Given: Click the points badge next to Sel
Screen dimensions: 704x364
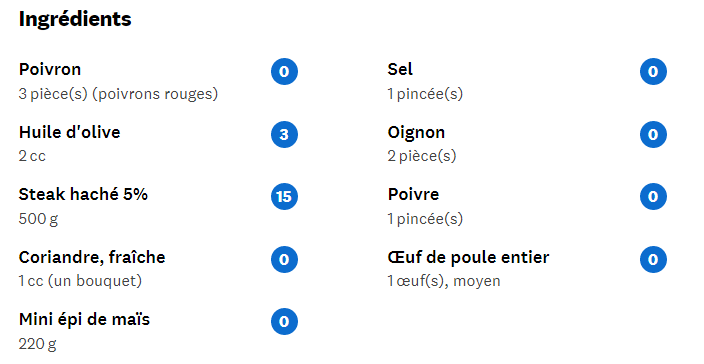Looking at the screenshot, I should (x=653, y=71).
